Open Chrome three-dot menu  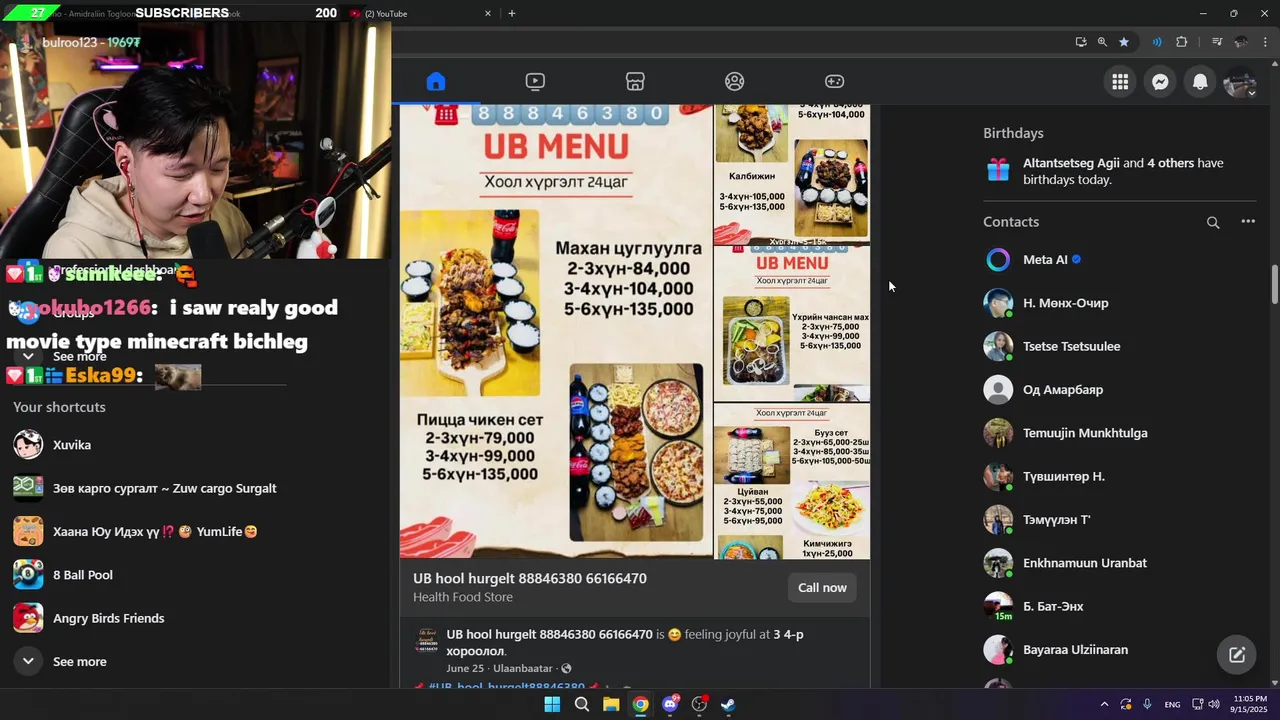pos(1266,42)
